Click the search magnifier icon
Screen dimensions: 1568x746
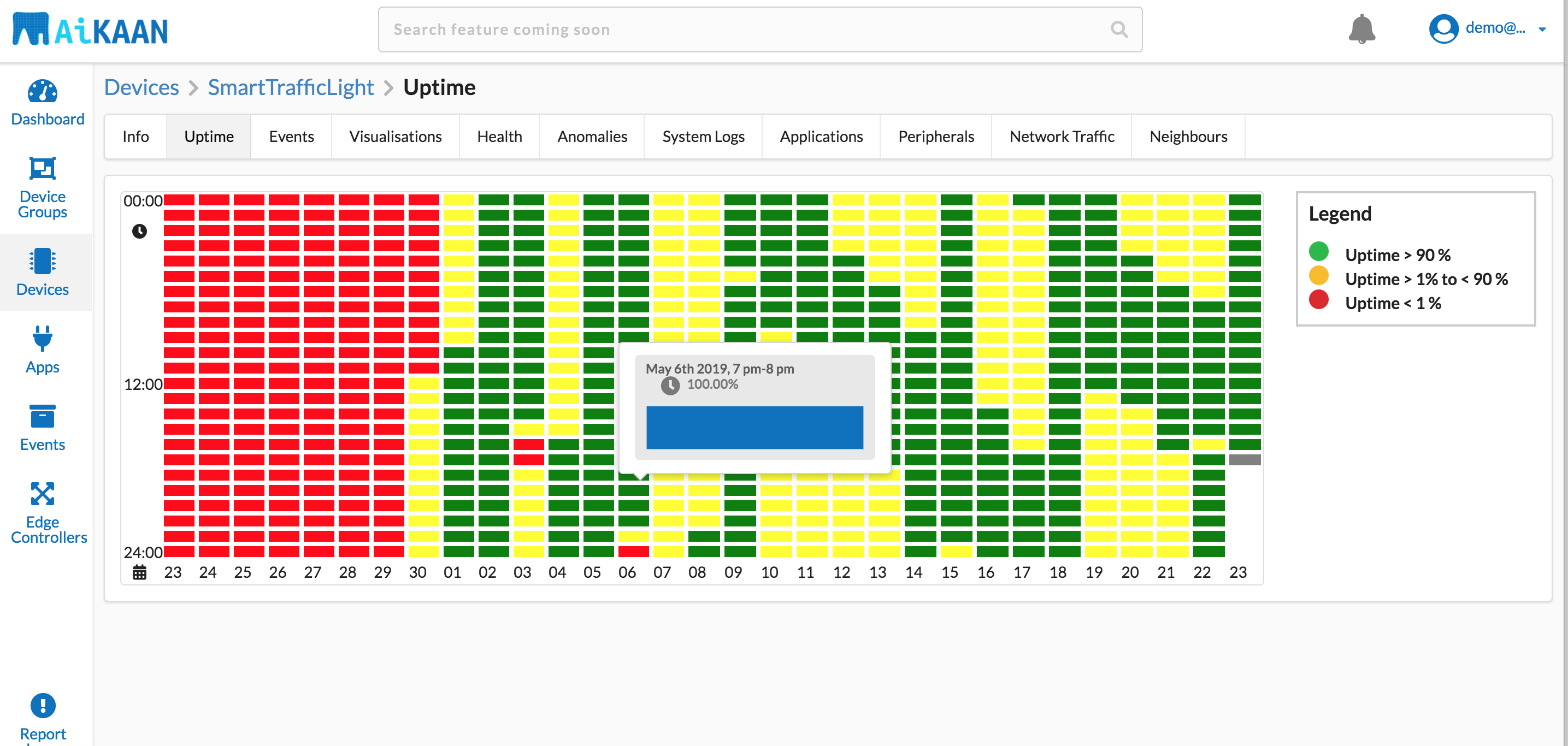tap(1119, 29)
